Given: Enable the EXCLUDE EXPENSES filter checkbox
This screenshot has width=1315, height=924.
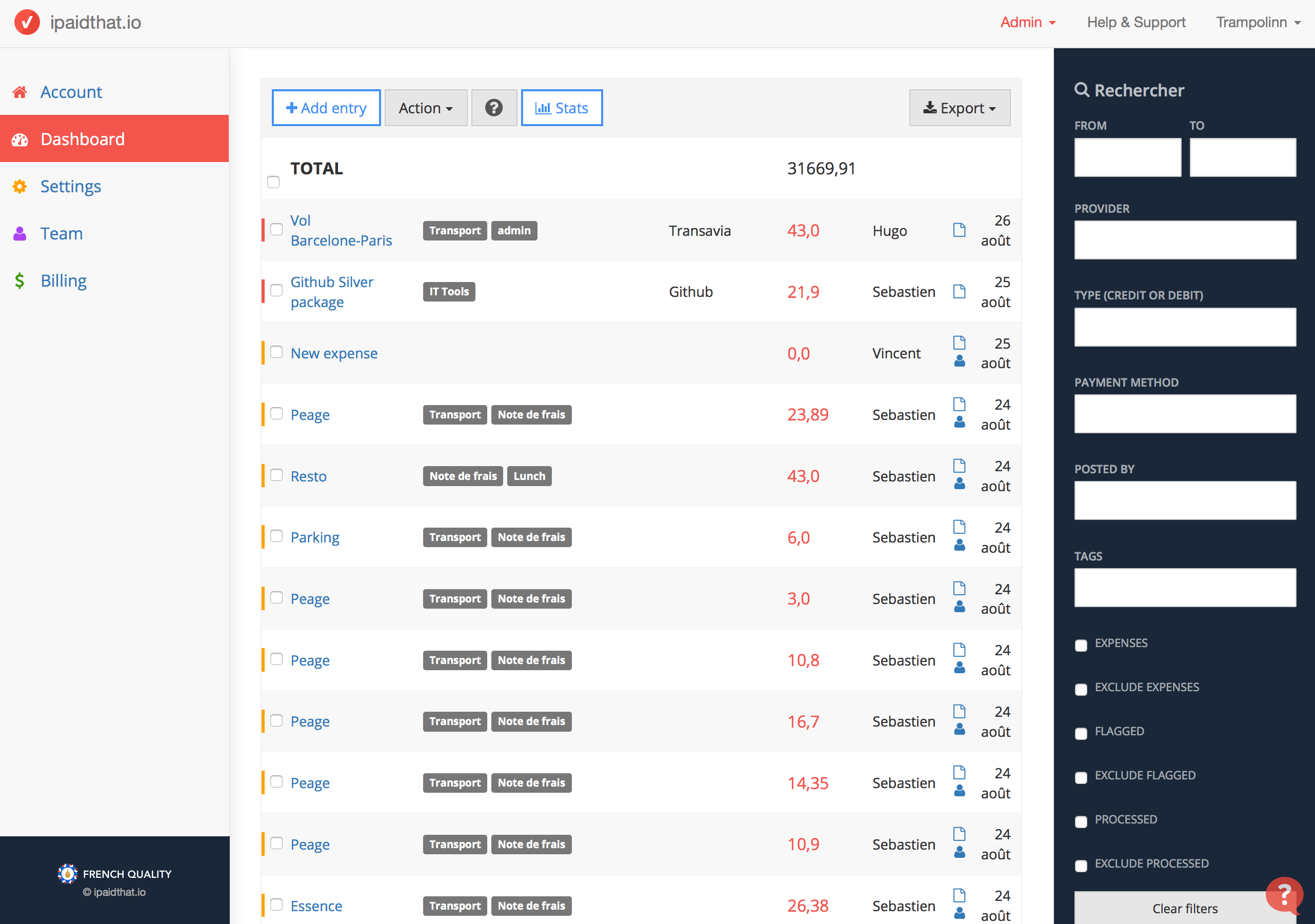Looking at the screenshot, I should 1081,689.
